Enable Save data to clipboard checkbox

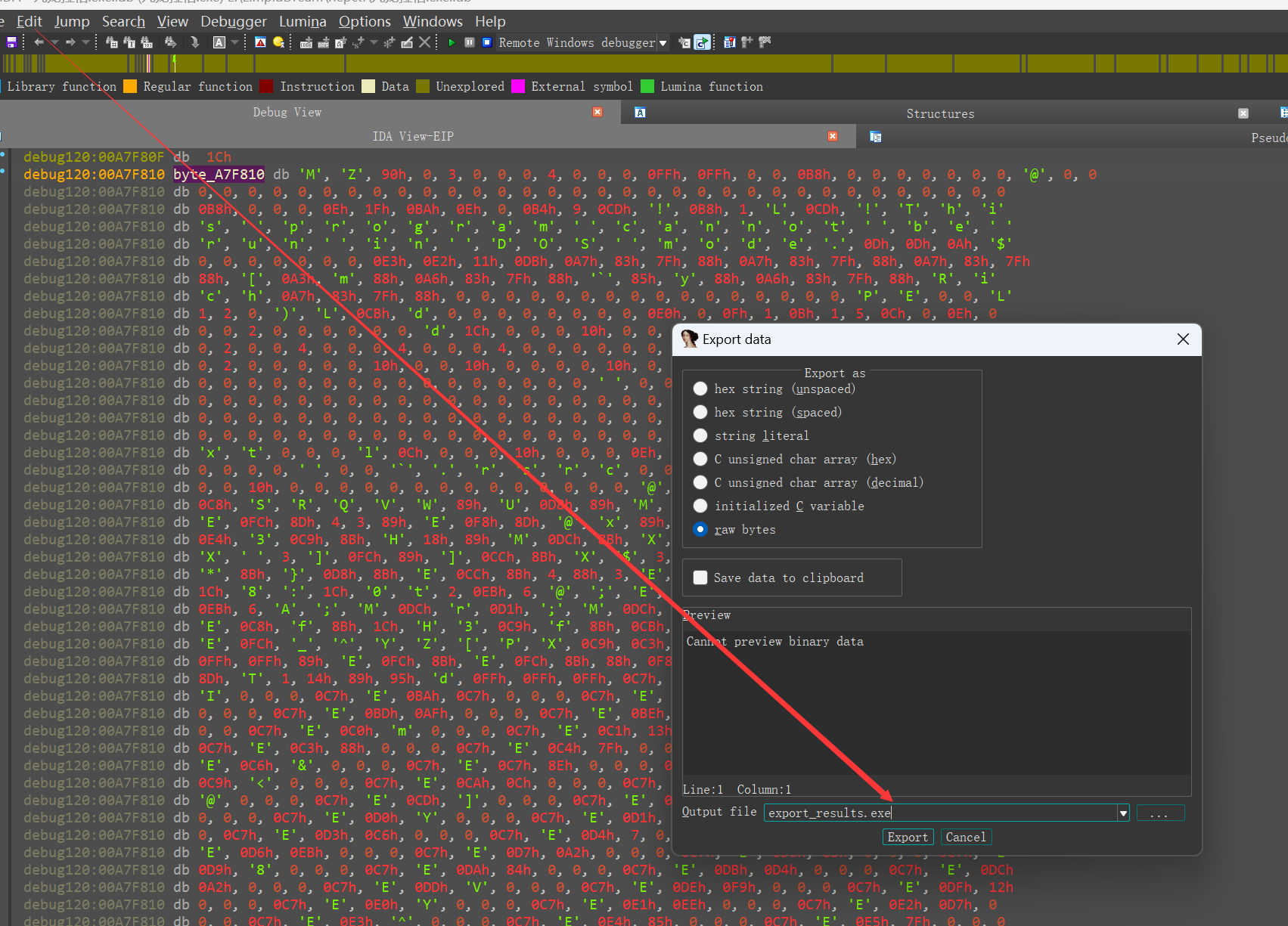[x=700, y=578]
